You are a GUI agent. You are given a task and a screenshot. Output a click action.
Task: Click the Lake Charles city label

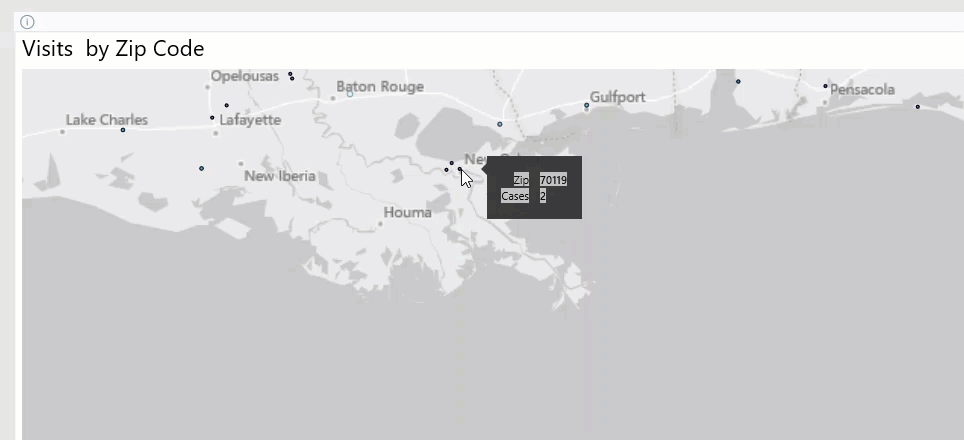107,120
